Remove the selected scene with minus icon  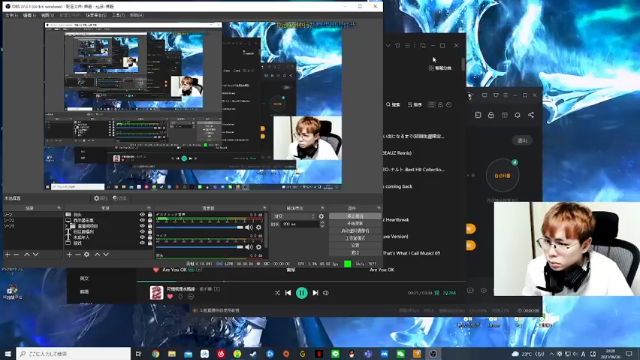16,254
